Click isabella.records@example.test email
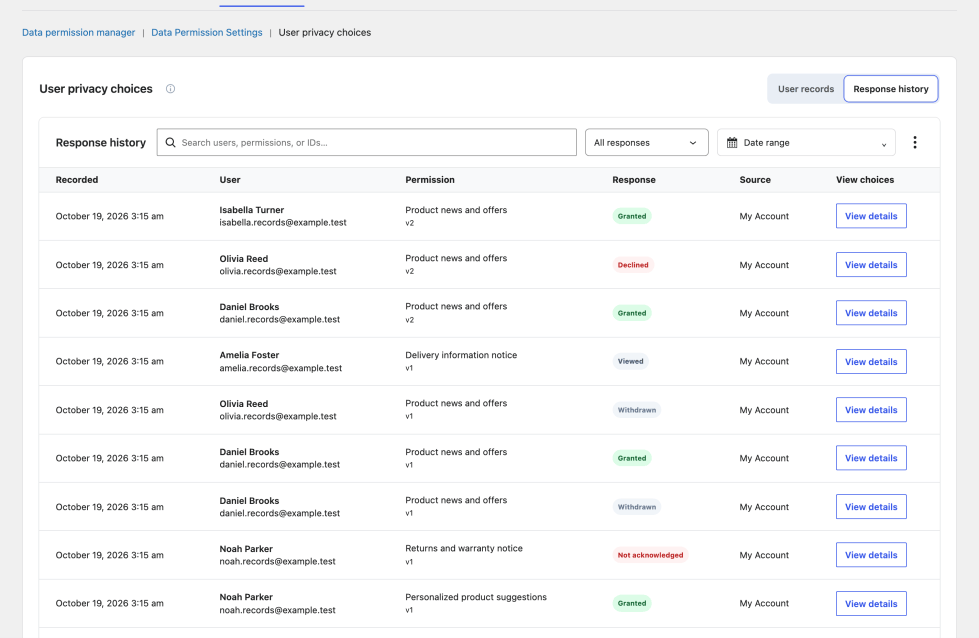This screenshot has width=979, height=638. [283, 223]
